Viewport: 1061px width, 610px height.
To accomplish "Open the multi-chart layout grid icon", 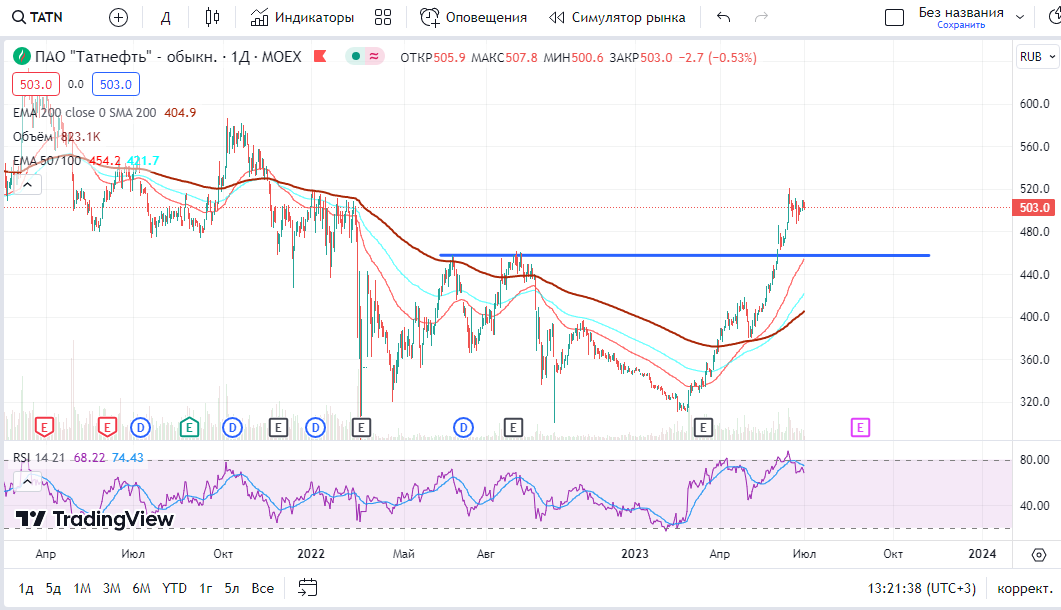I will pos(383,17).
